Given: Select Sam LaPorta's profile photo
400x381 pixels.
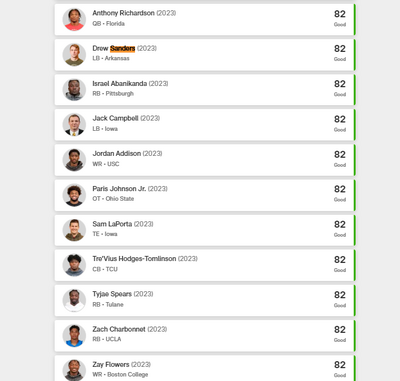Looking at the screenshot, I should (74, 230).
